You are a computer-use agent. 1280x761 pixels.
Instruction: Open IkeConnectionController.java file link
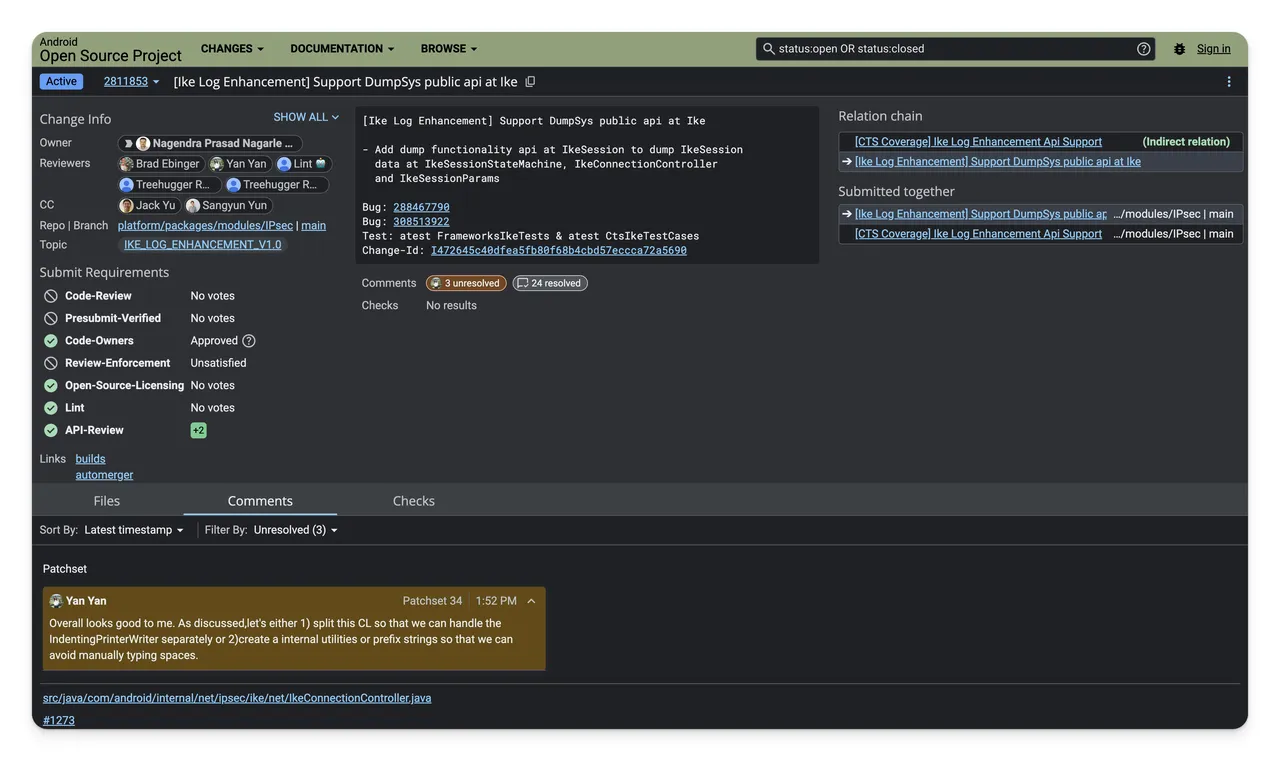click(x=237, y=698)
